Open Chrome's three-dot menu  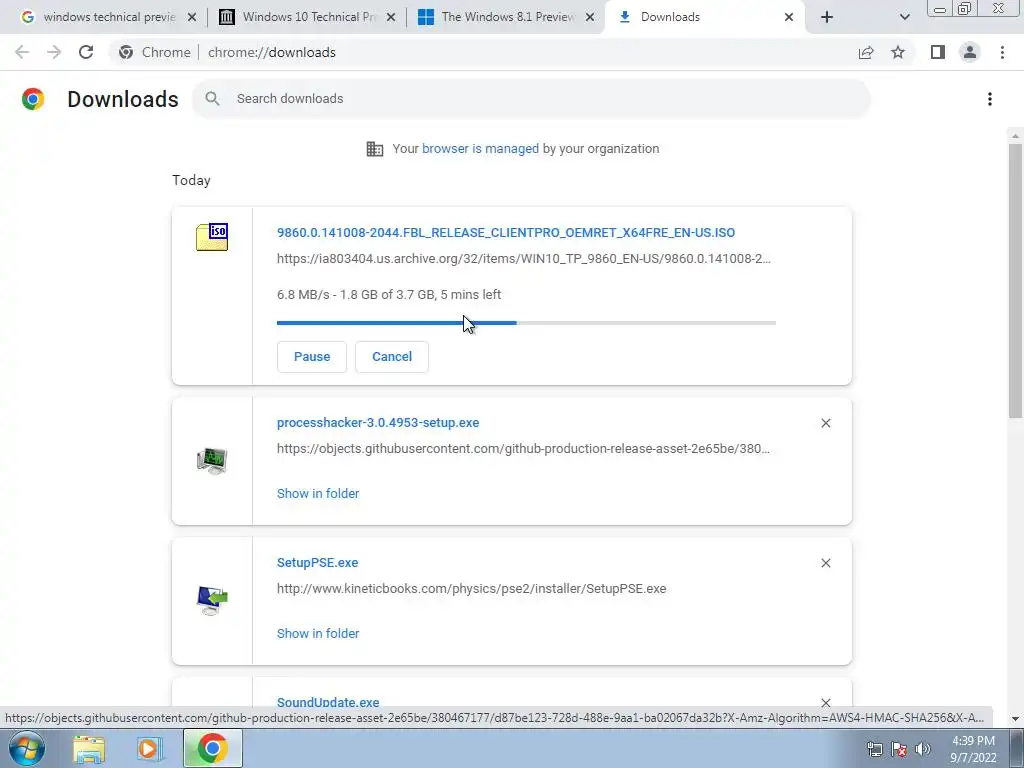click(1002, 52)
